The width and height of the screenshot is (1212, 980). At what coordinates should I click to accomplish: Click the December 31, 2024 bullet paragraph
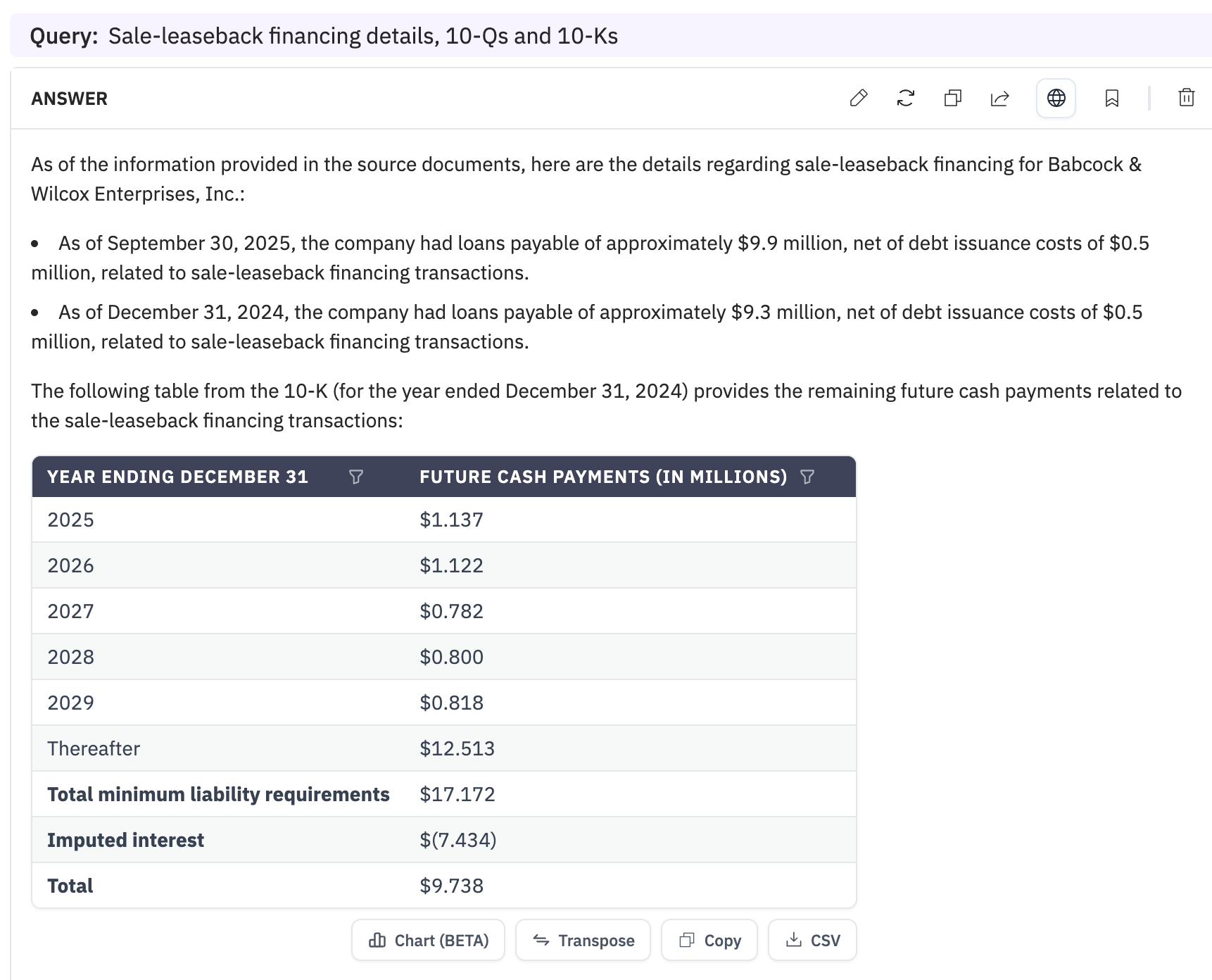pyautogui.click(x=587, y=327)
